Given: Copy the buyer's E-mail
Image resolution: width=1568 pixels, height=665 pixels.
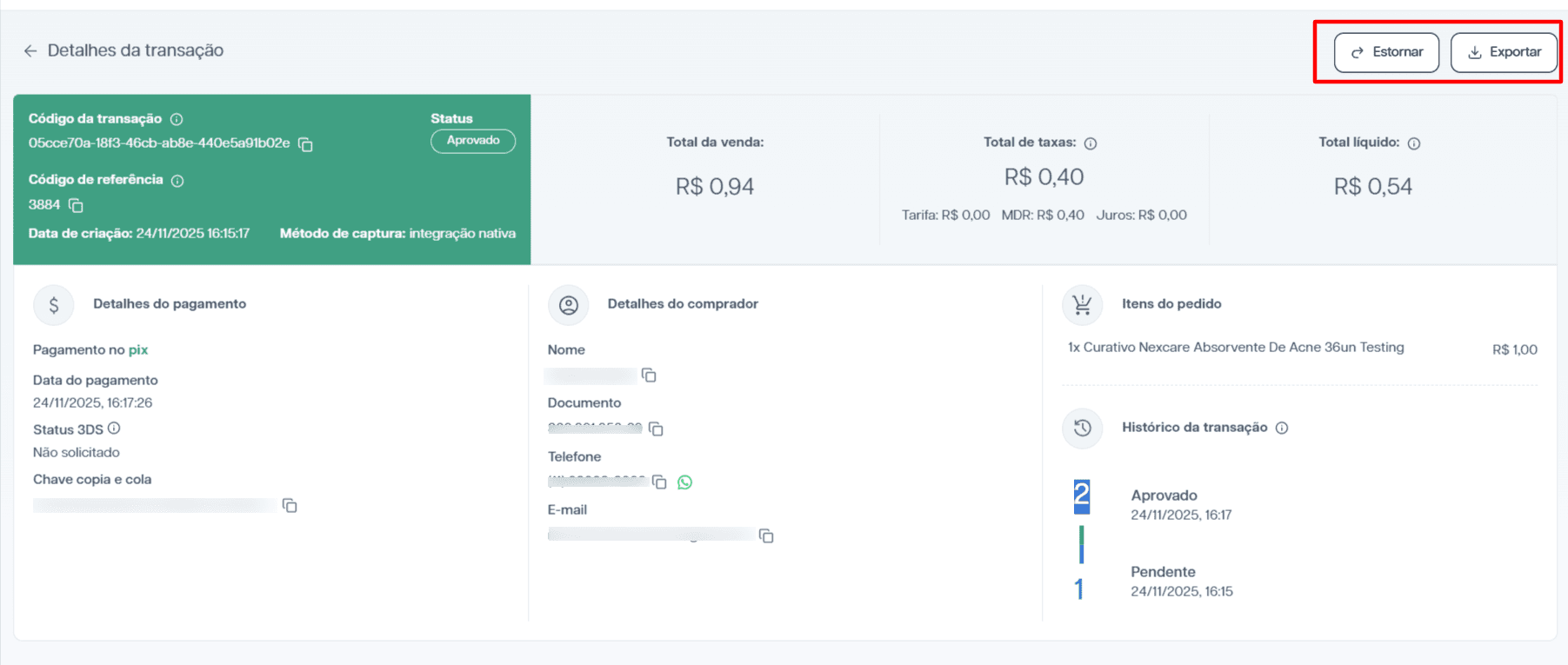Looking at the screenshot, I should tap(766, 536).
